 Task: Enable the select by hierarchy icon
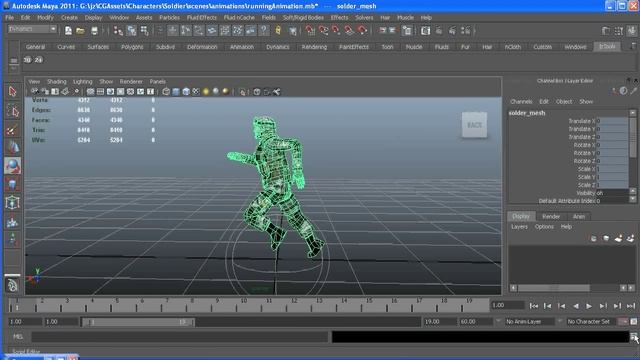[118, 31]
